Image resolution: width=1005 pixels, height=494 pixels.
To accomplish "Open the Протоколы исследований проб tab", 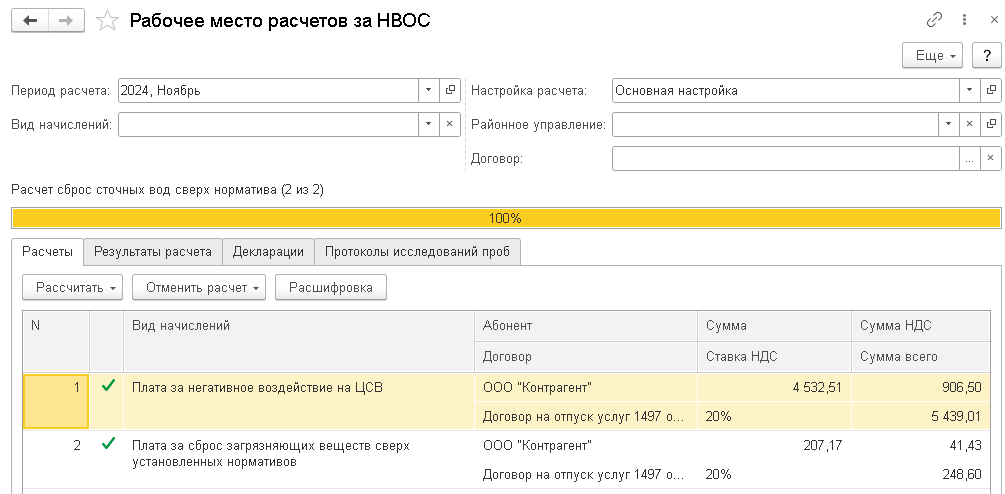I will pyautogui.click(x=417, y=252).
